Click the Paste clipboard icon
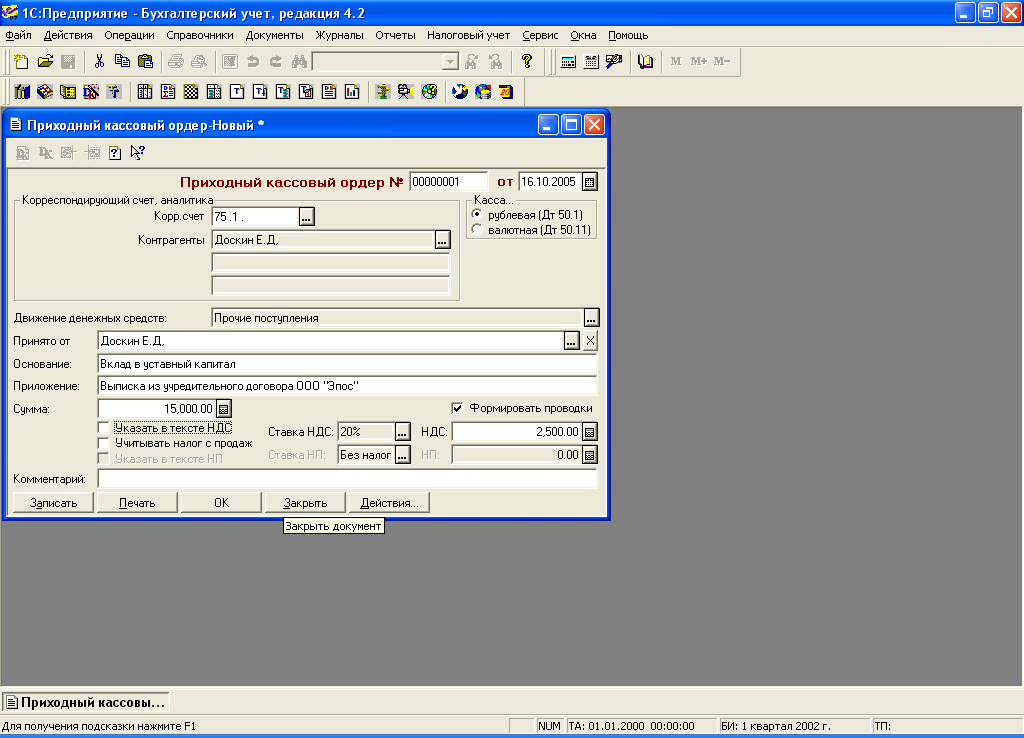Screen dimensions: 1024x738 click(x=146, y=61)
